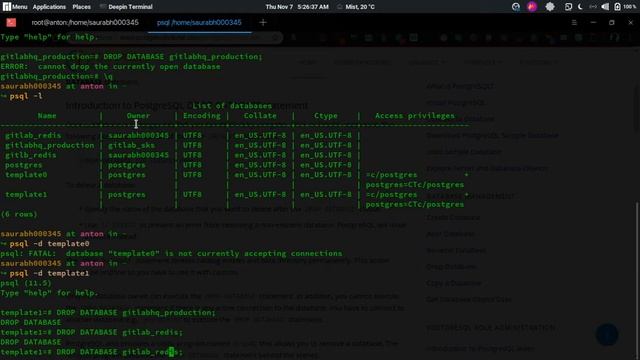Click 'is not currently accepting connections' message
The width and height of the screenshot is (640, 360).
[253, 253]
